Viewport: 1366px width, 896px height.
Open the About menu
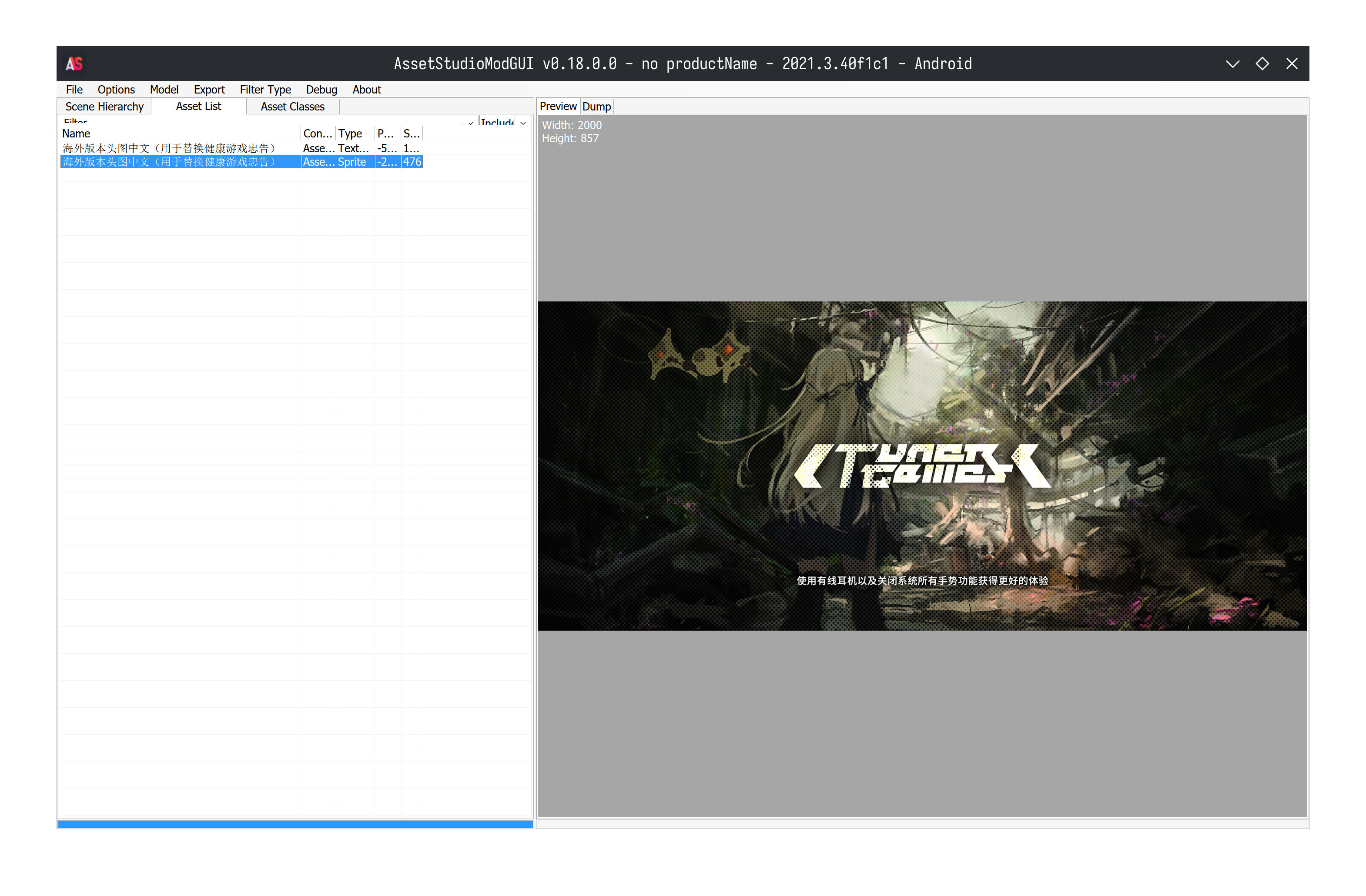tap(367, 90)
